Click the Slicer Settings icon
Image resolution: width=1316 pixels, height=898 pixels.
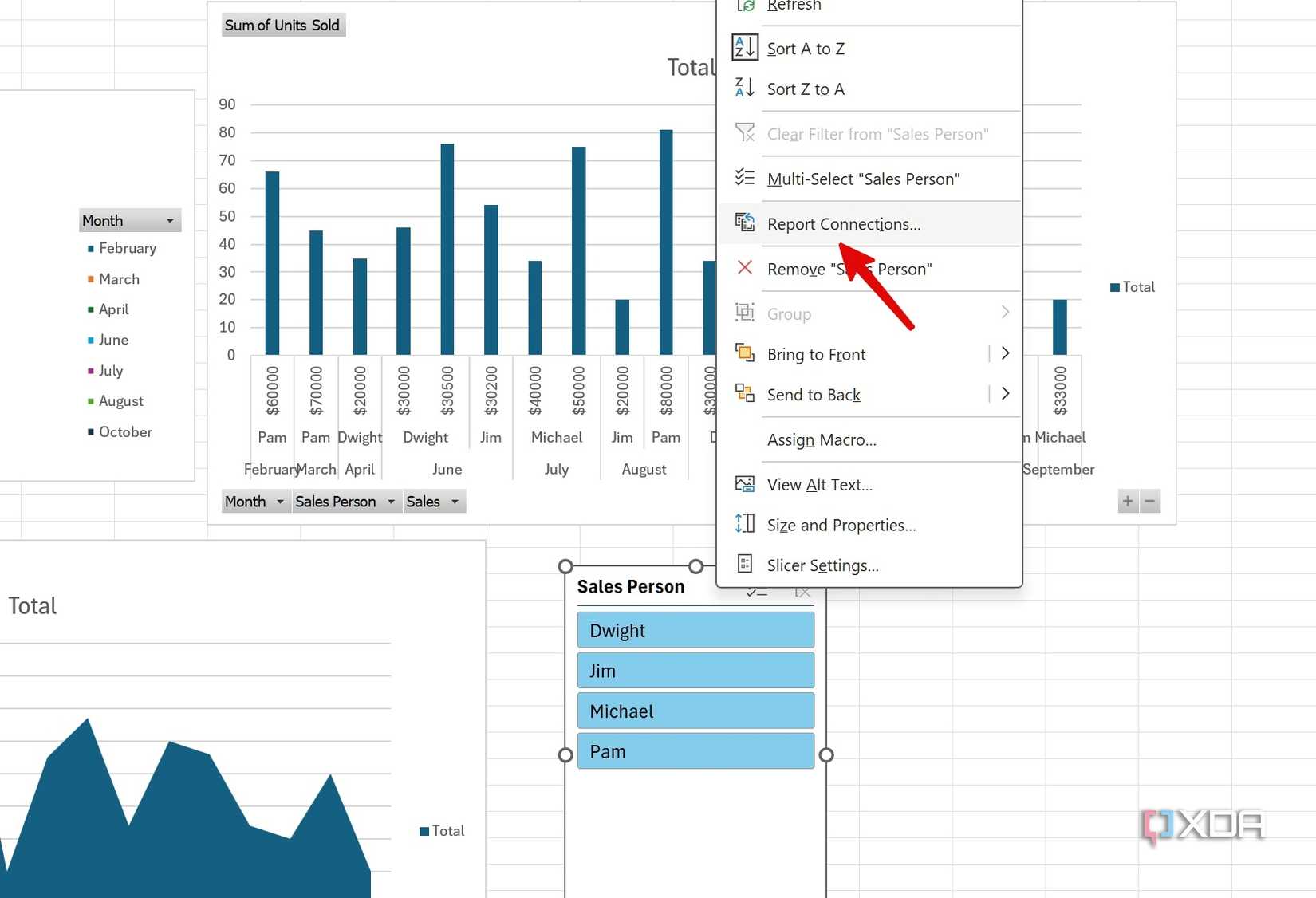click(744, 565)
